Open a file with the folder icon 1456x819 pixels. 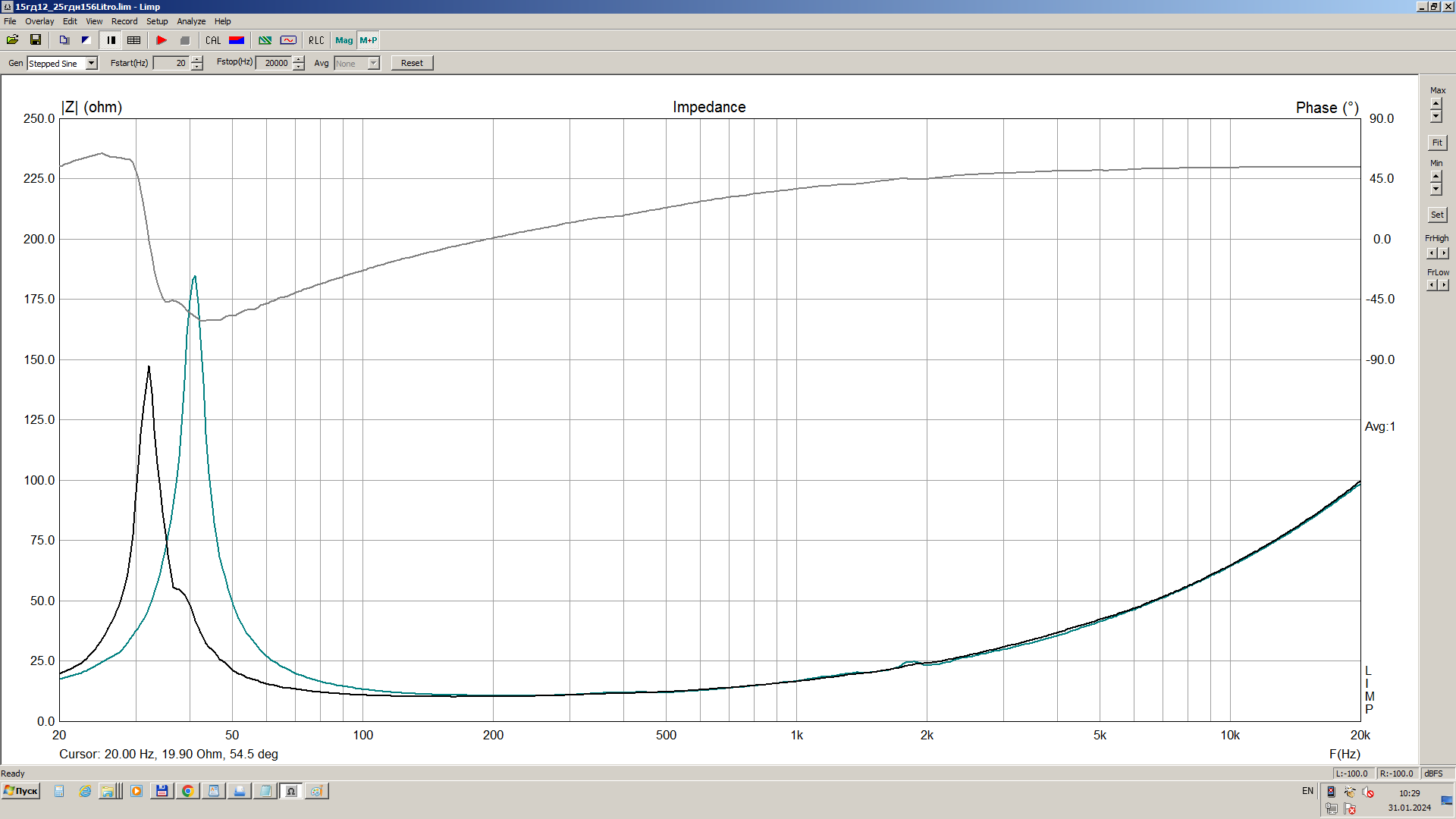[x=12, y=40]
